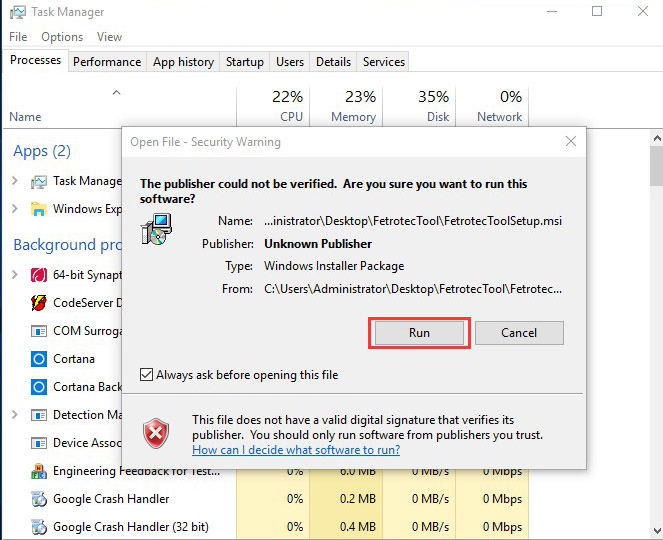Click the FetrotecToolSetup.msi file name path
Viewport: 663px width, 540px height.
coord(413,221)
